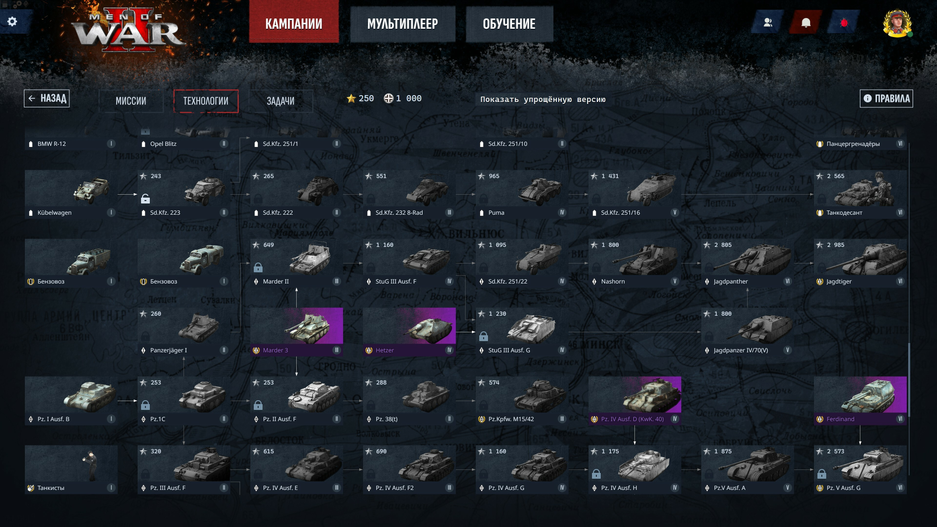Switch to the Миссии tab
The height and width of the screenshot is (527, 937).
coord(131,100)
